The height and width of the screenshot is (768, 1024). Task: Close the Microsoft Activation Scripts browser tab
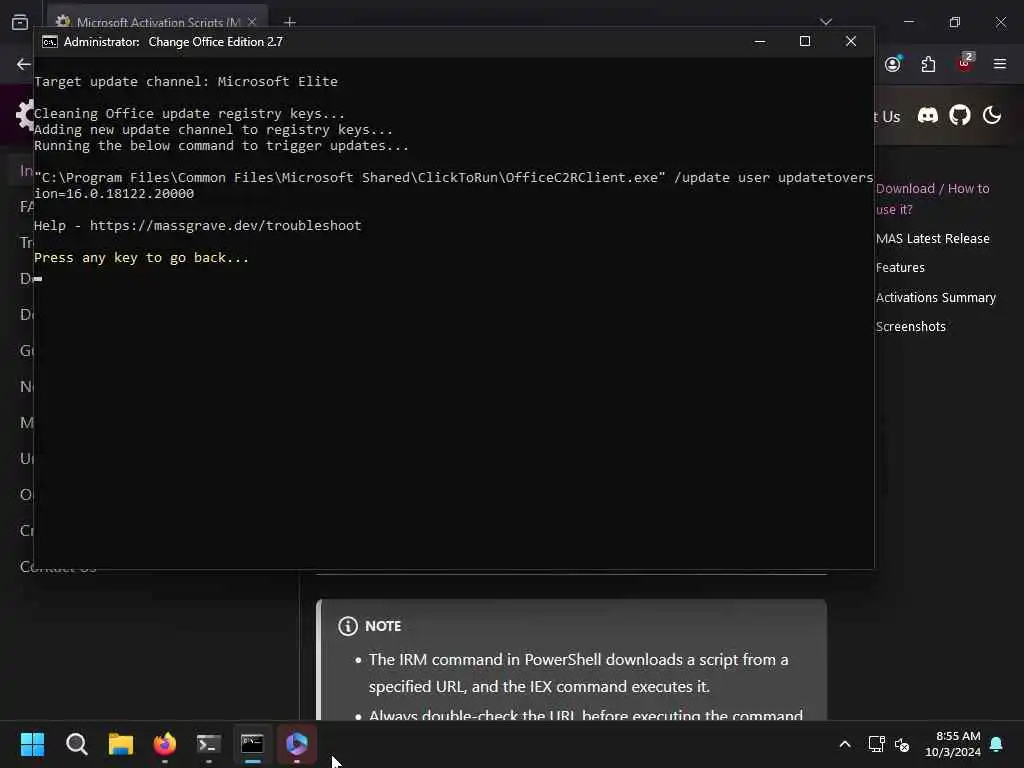coord(251,22)
